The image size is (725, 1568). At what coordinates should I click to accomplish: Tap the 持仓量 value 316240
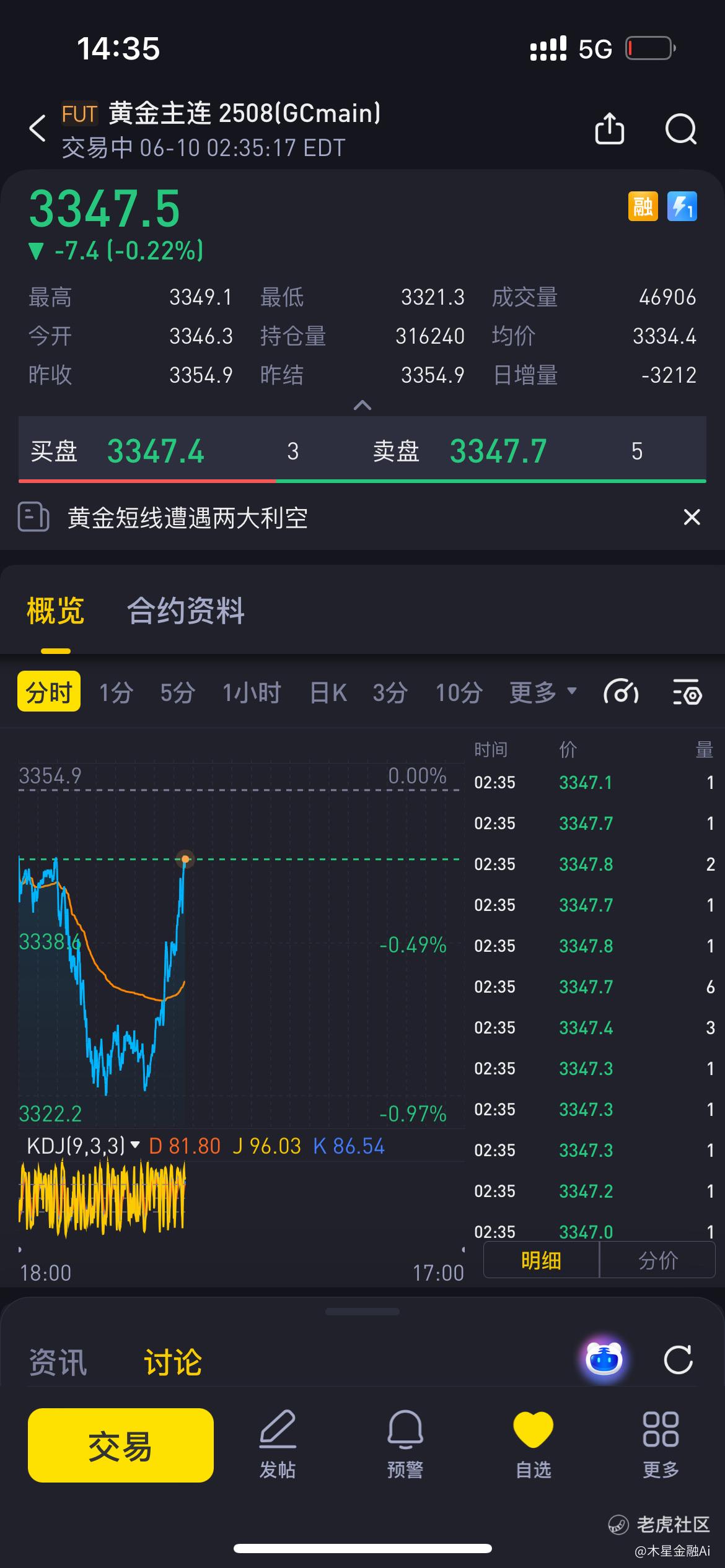pyautogui.click(x=430, y=336)
